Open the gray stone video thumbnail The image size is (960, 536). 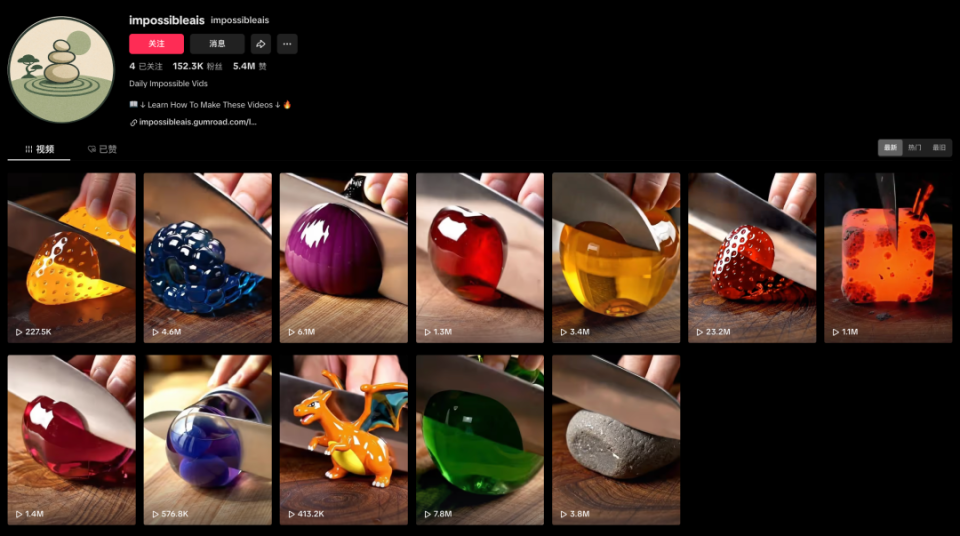click(x=616, y=440)
